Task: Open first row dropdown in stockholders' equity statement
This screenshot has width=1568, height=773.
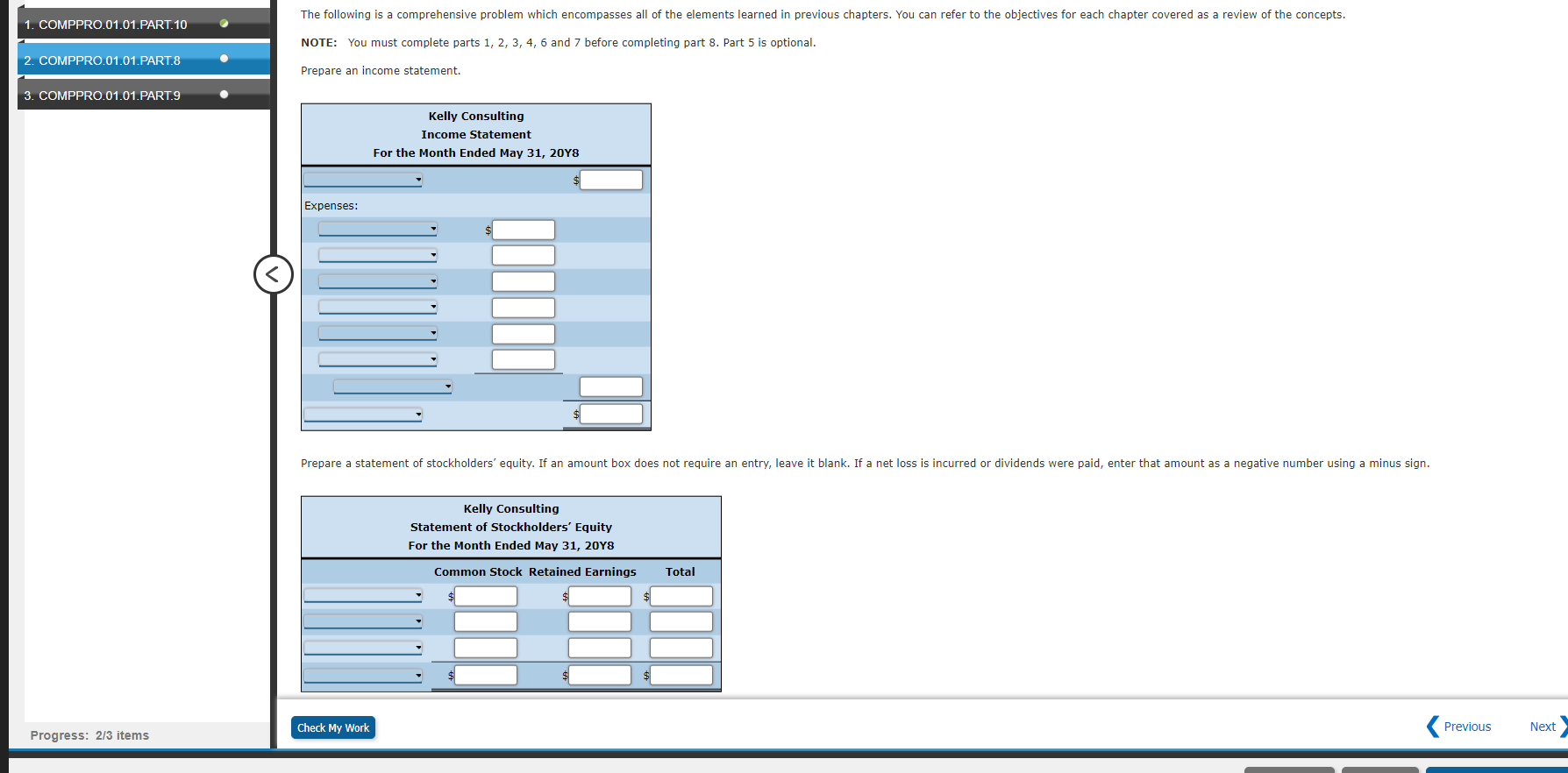Action: [363, 595]
